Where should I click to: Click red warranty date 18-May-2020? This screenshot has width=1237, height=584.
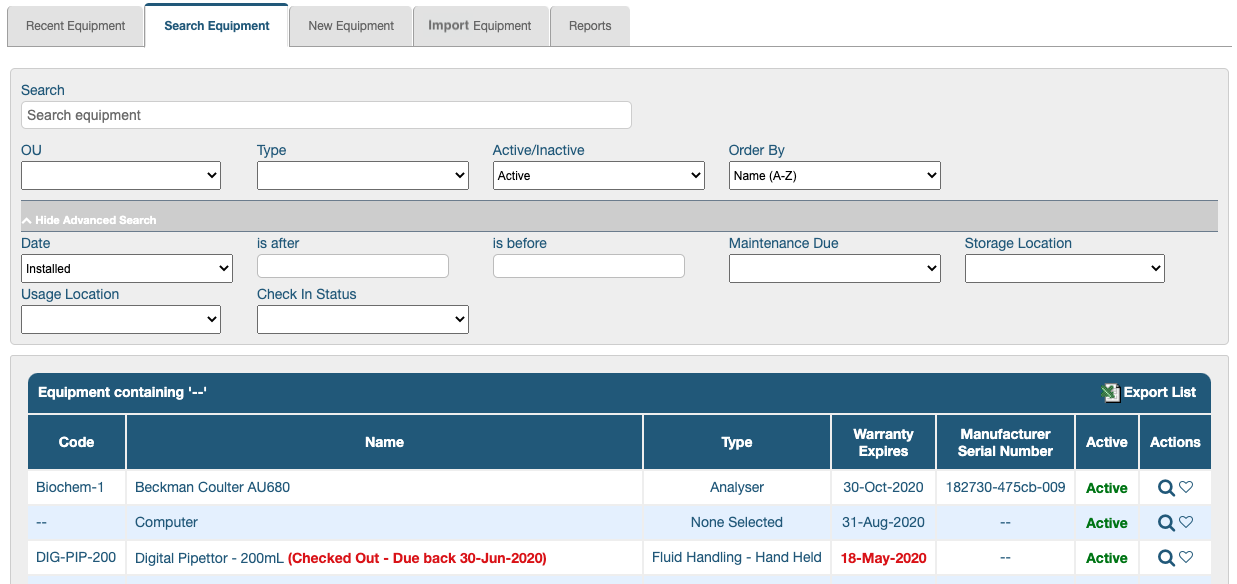coord(884,558)
